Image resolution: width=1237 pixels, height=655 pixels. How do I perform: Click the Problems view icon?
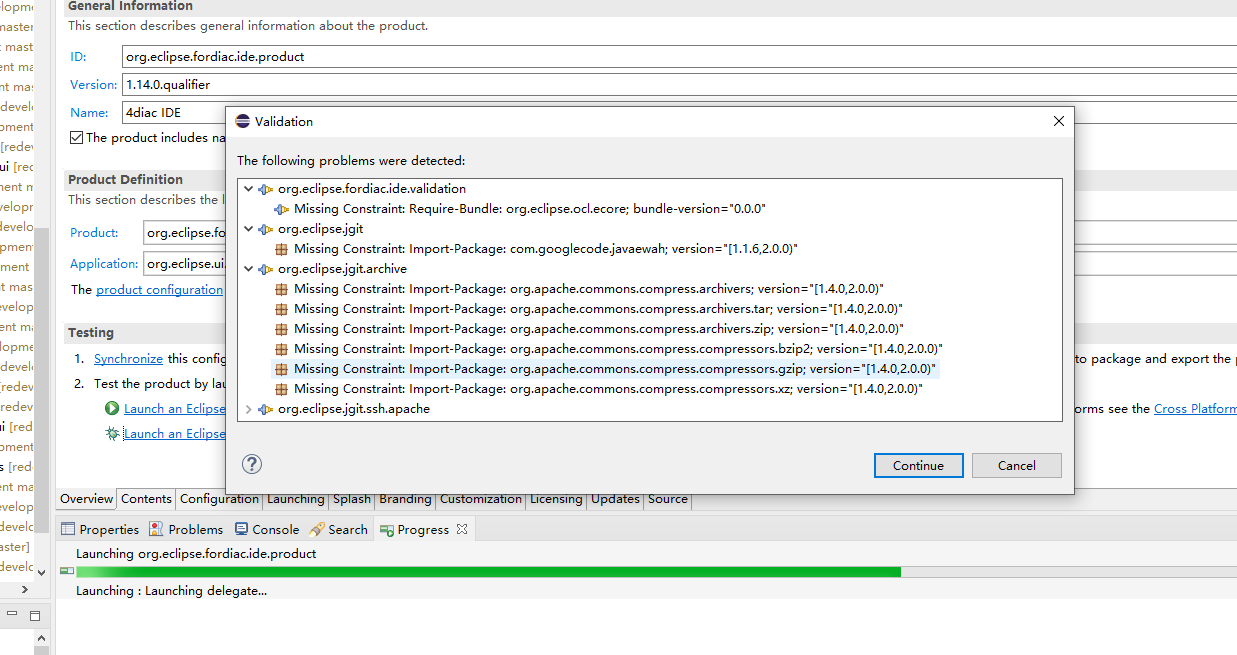(x=157, y=529)
